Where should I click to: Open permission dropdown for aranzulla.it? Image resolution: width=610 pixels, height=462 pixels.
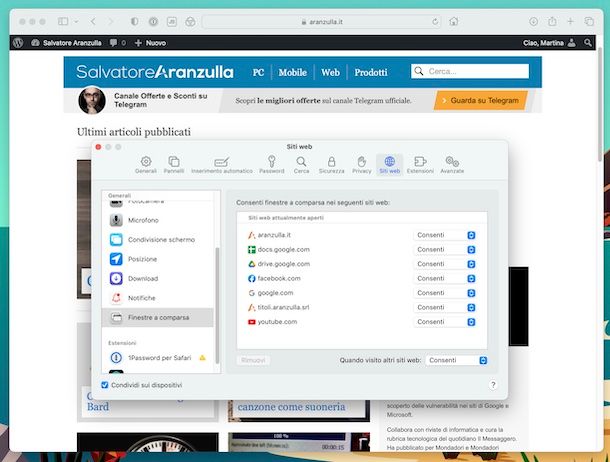(444, 235)
